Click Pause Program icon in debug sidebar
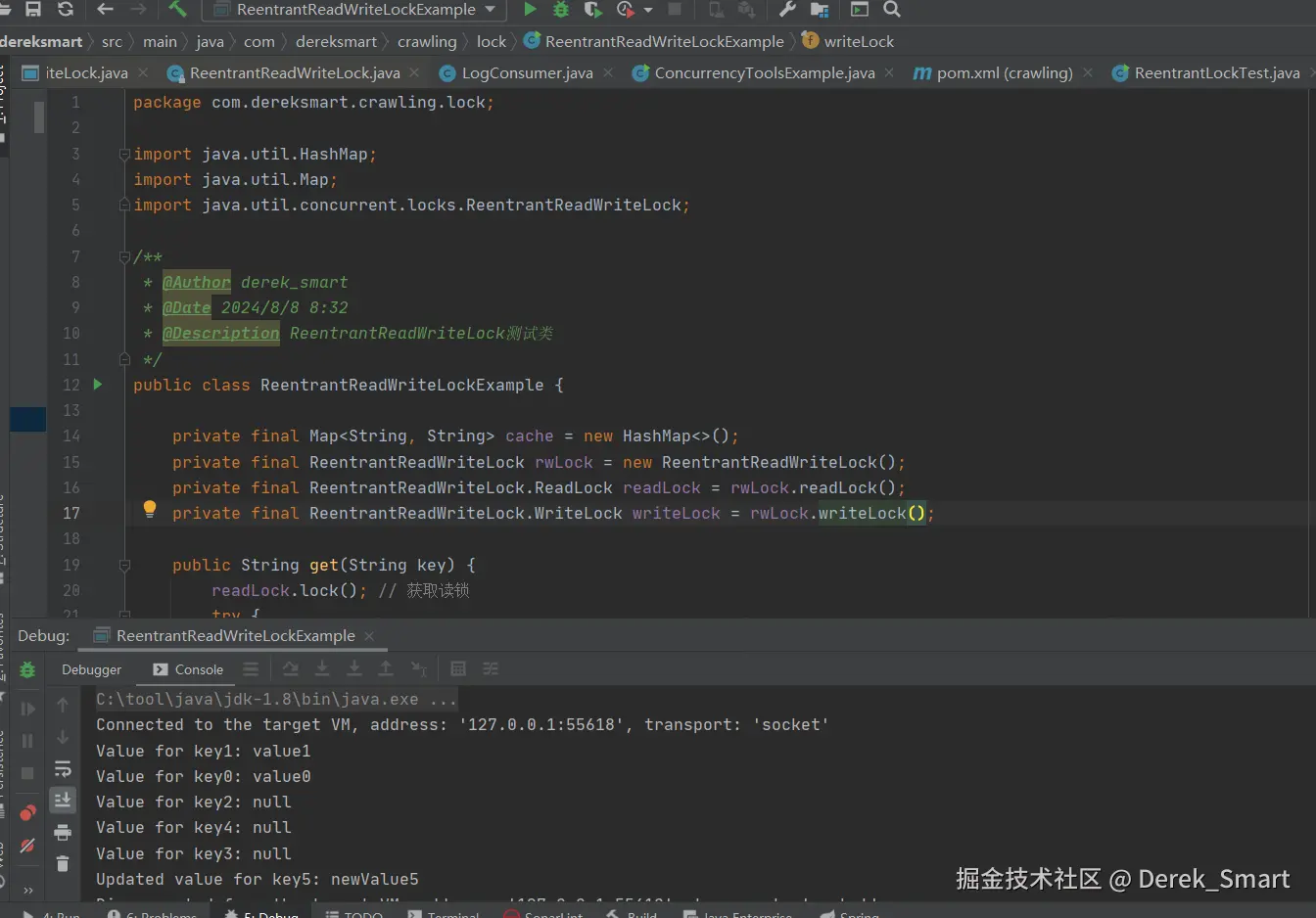 (x=27, y=741)
